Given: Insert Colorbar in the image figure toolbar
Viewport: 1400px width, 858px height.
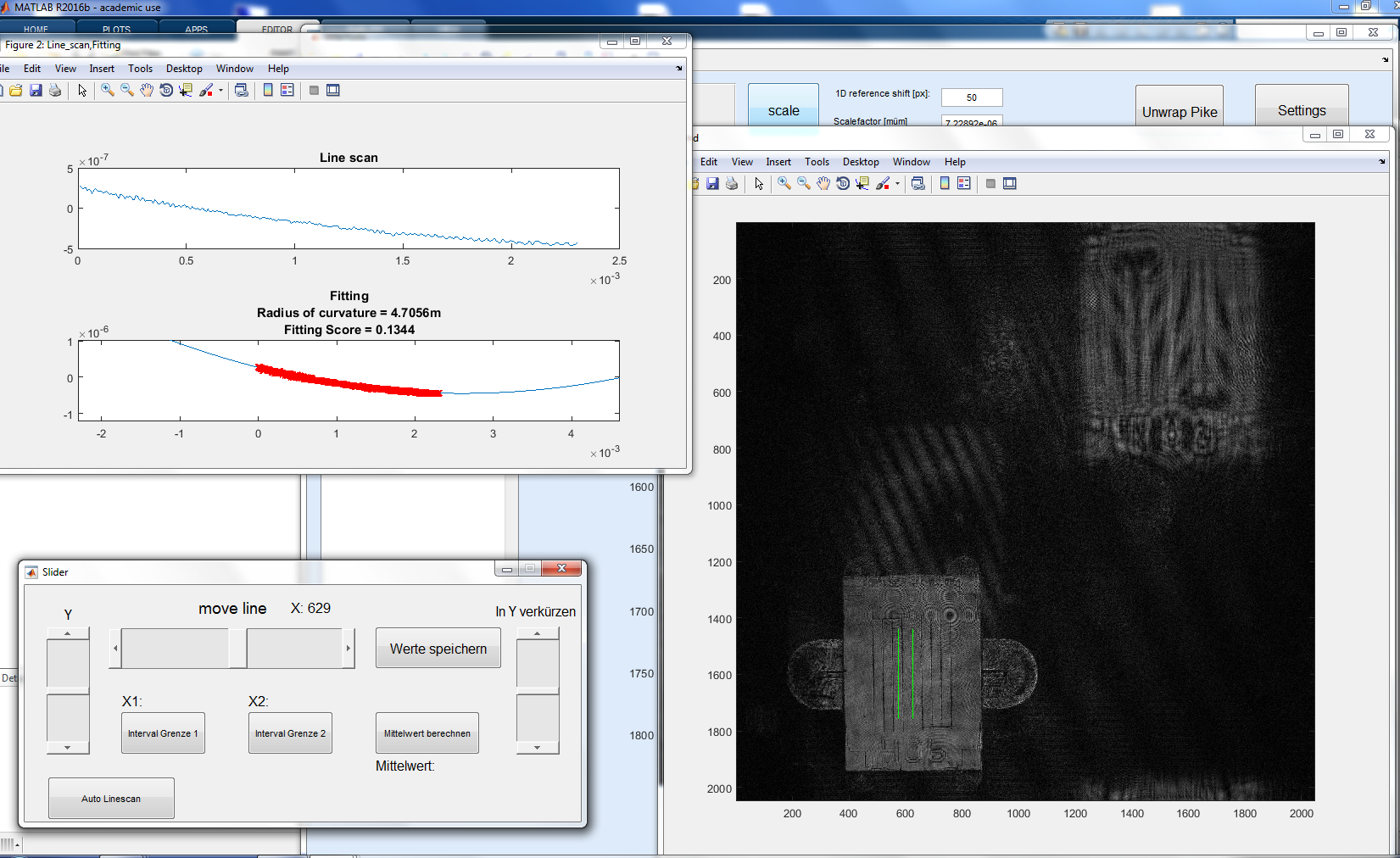Looking at the screenshot, I should (x=945, y=184).
